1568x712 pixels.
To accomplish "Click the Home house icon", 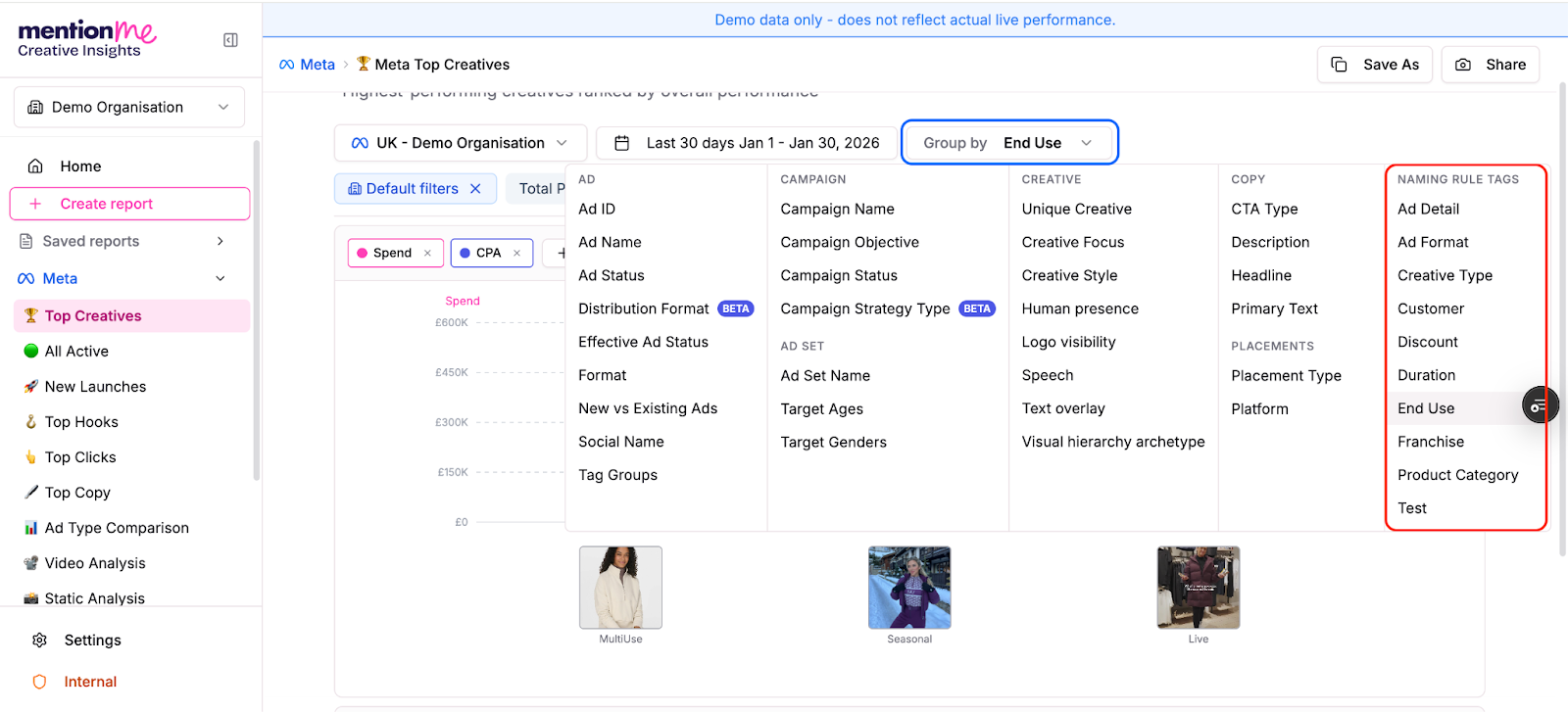I will tap(35, 166).
